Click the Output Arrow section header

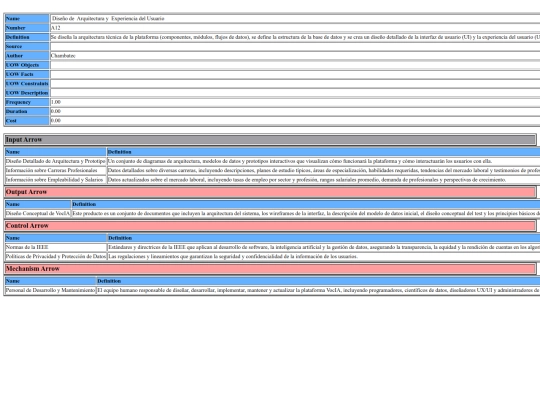(270, 192)
